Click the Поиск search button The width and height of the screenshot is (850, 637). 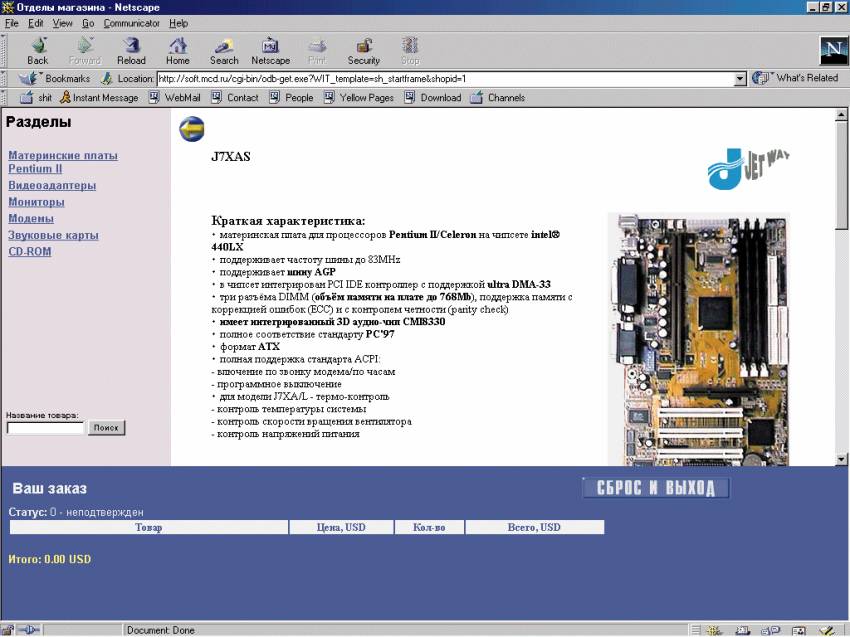pos(106,428)
